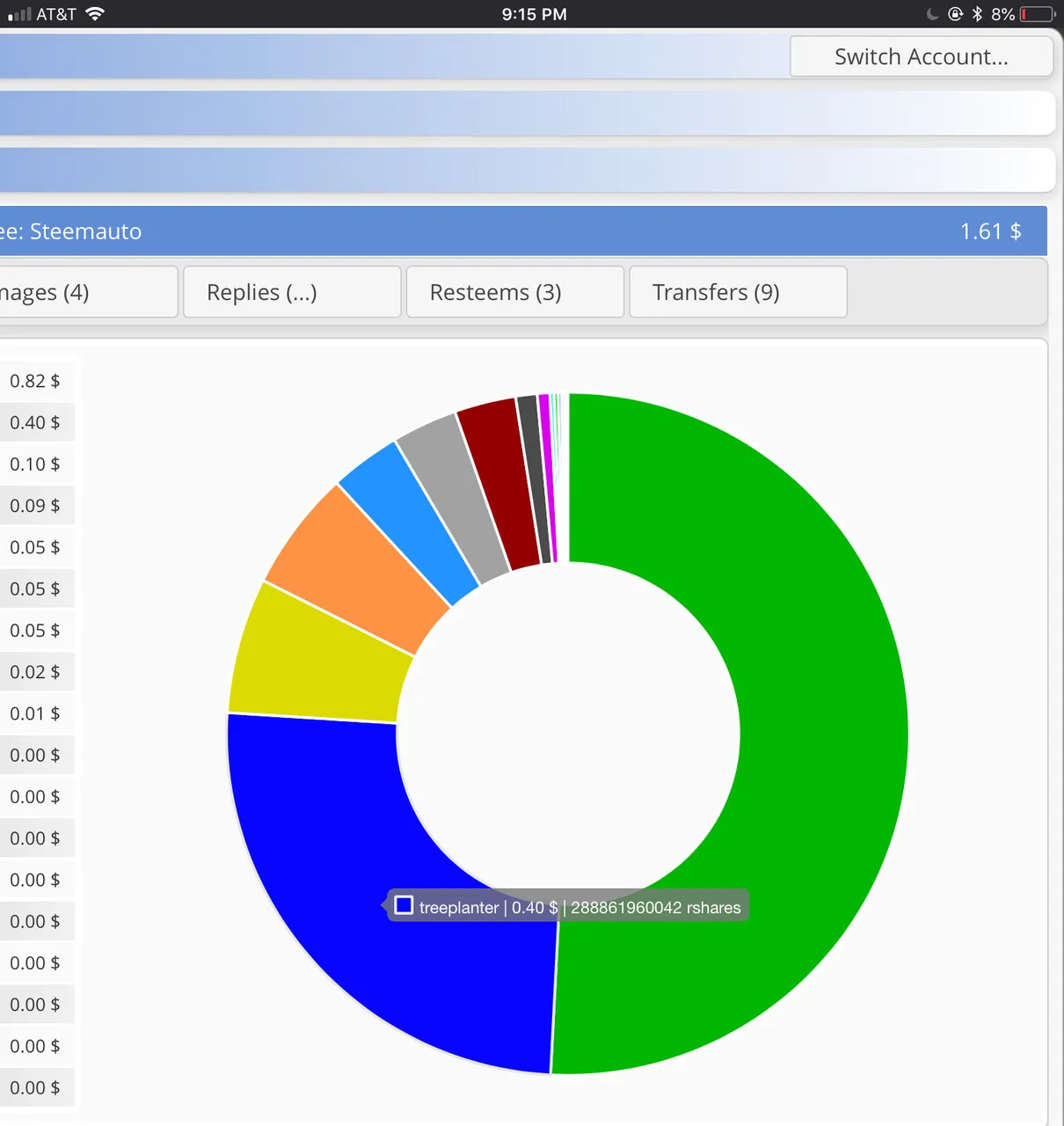The image size is (1064, 1126).
Task: Select the gray donut segment
Action: pos(453,493)
